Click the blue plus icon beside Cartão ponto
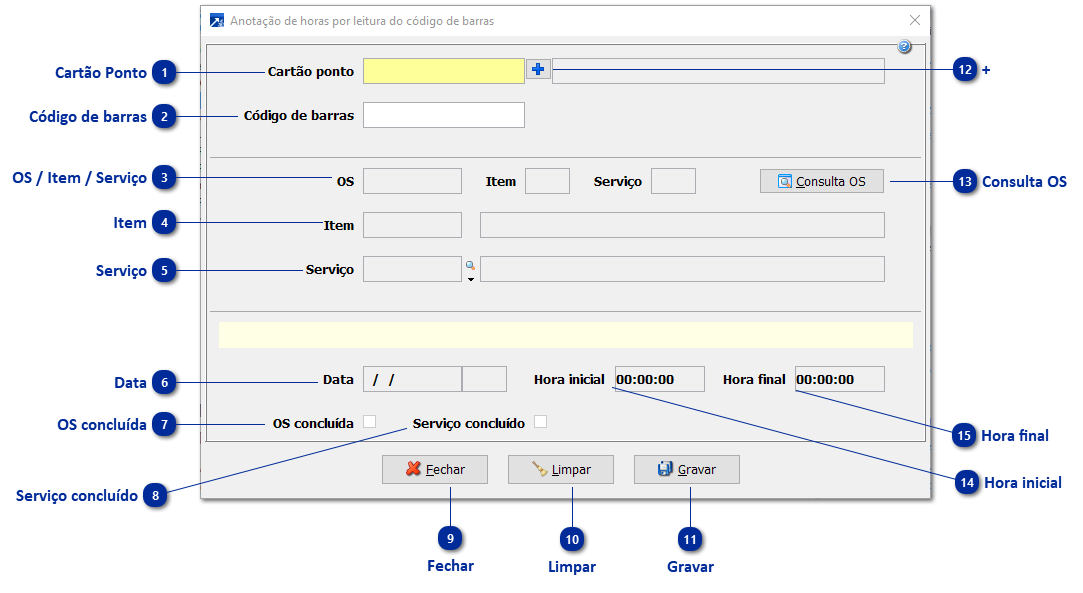 pos(538,69)
